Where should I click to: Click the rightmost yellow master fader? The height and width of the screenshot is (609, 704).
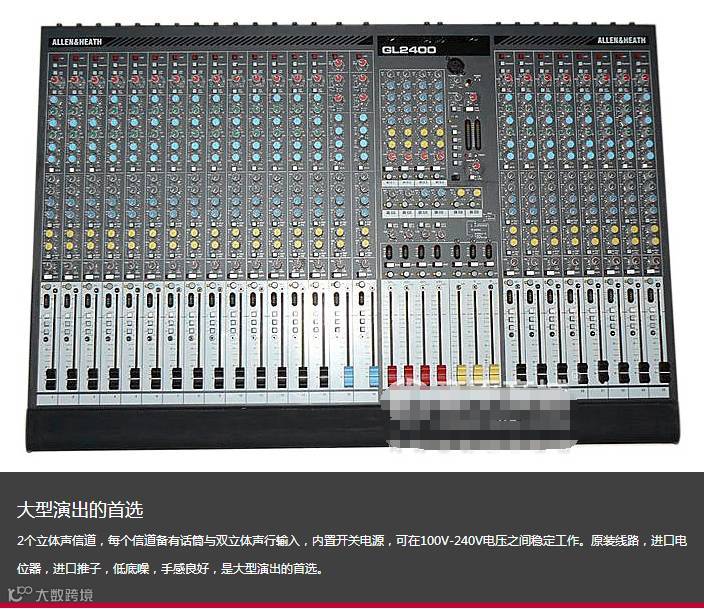(x=494, y=375)
